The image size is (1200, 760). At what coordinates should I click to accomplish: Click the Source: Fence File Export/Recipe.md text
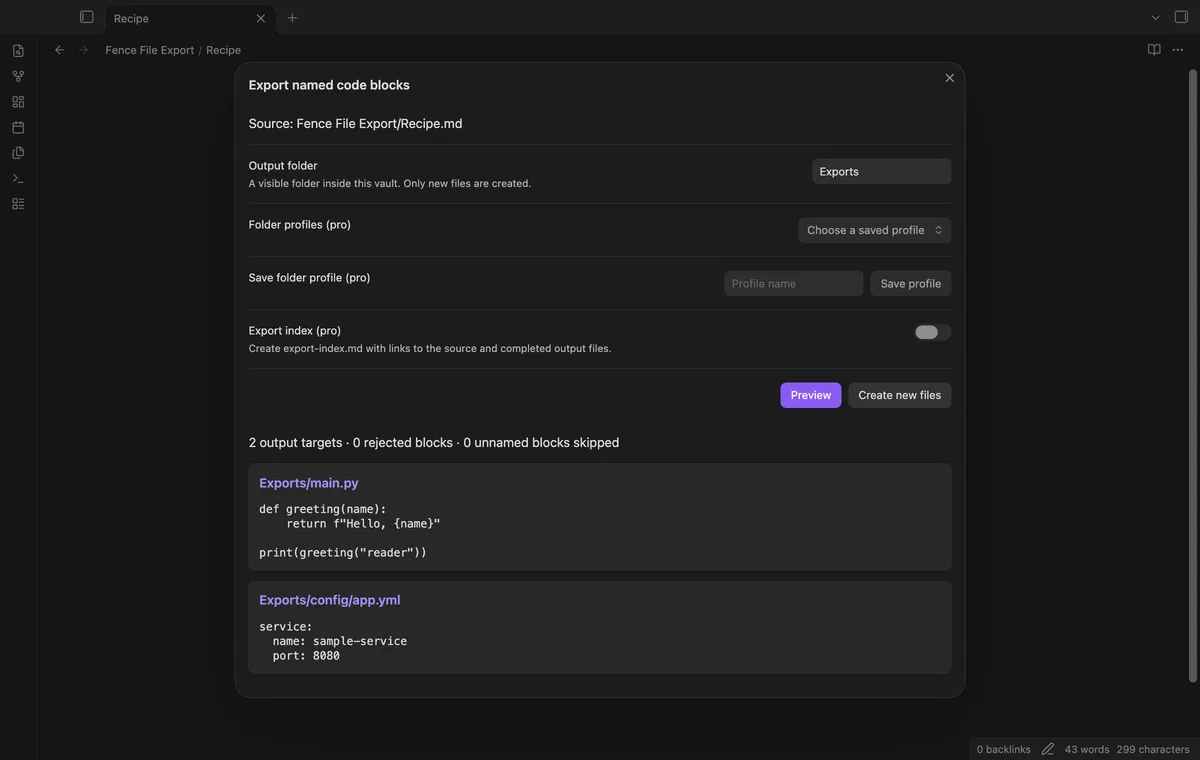(355, 124)
